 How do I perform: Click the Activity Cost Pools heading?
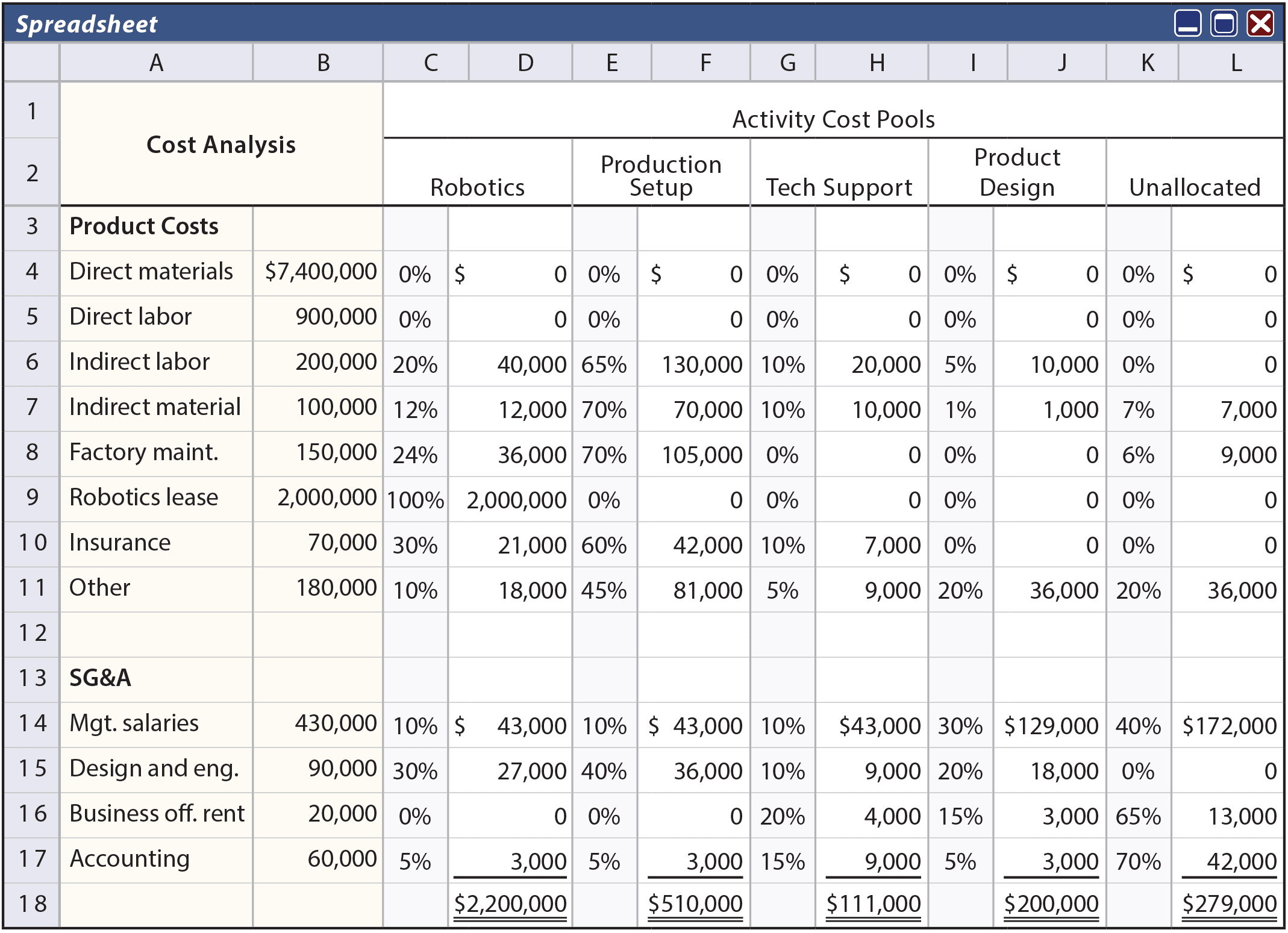(x=833, y=119)
